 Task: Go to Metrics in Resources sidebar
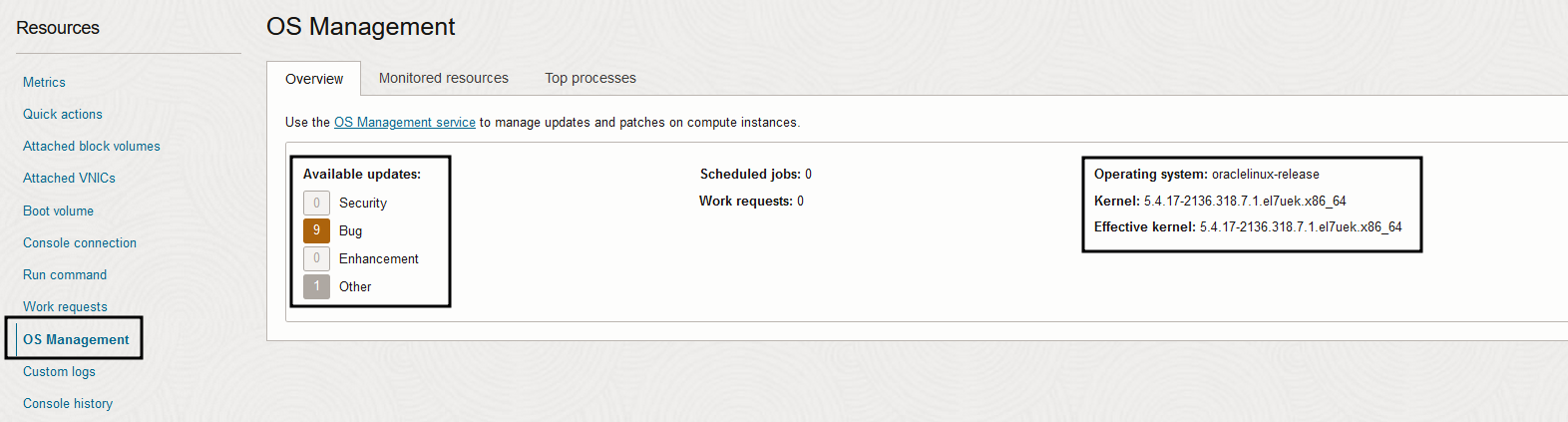[x=44, y=83]
